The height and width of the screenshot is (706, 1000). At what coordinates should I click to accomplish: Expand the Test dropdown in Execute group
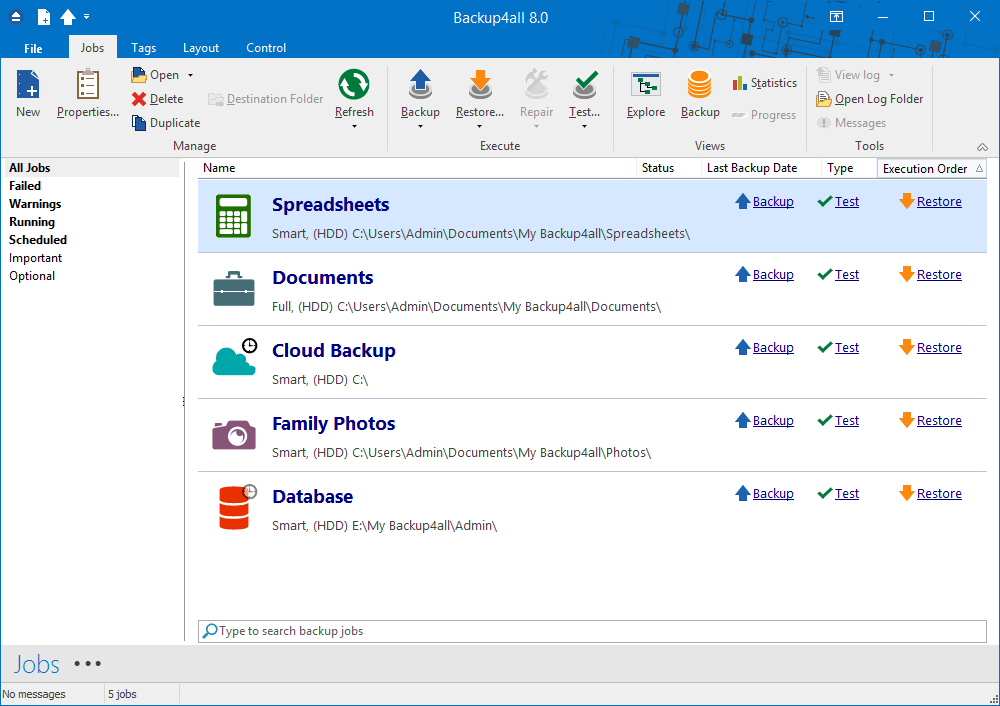pos(584,126)
